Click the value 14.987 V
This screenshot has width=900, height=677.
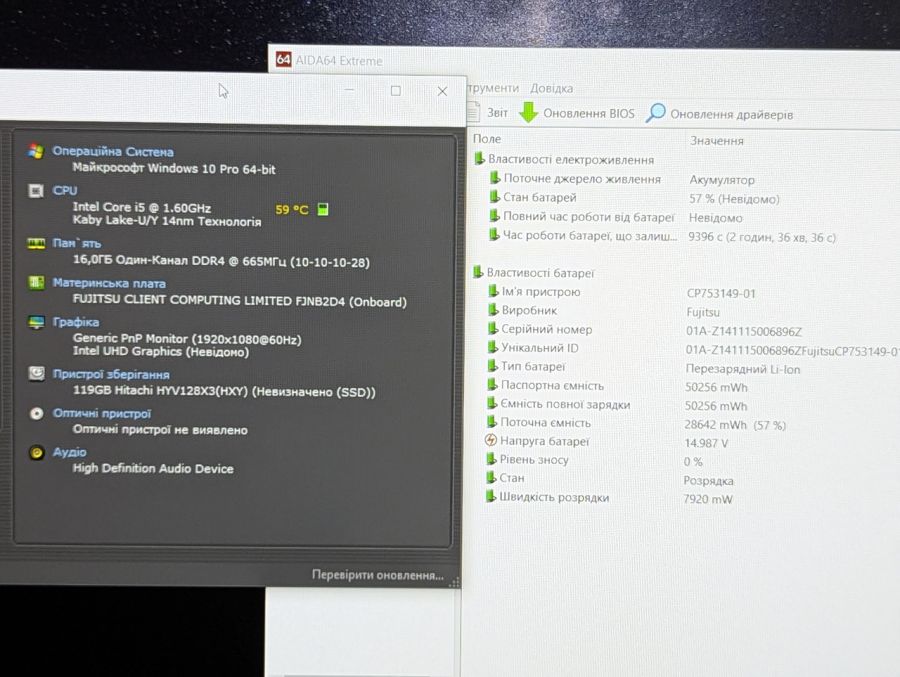tap(706, 443)
